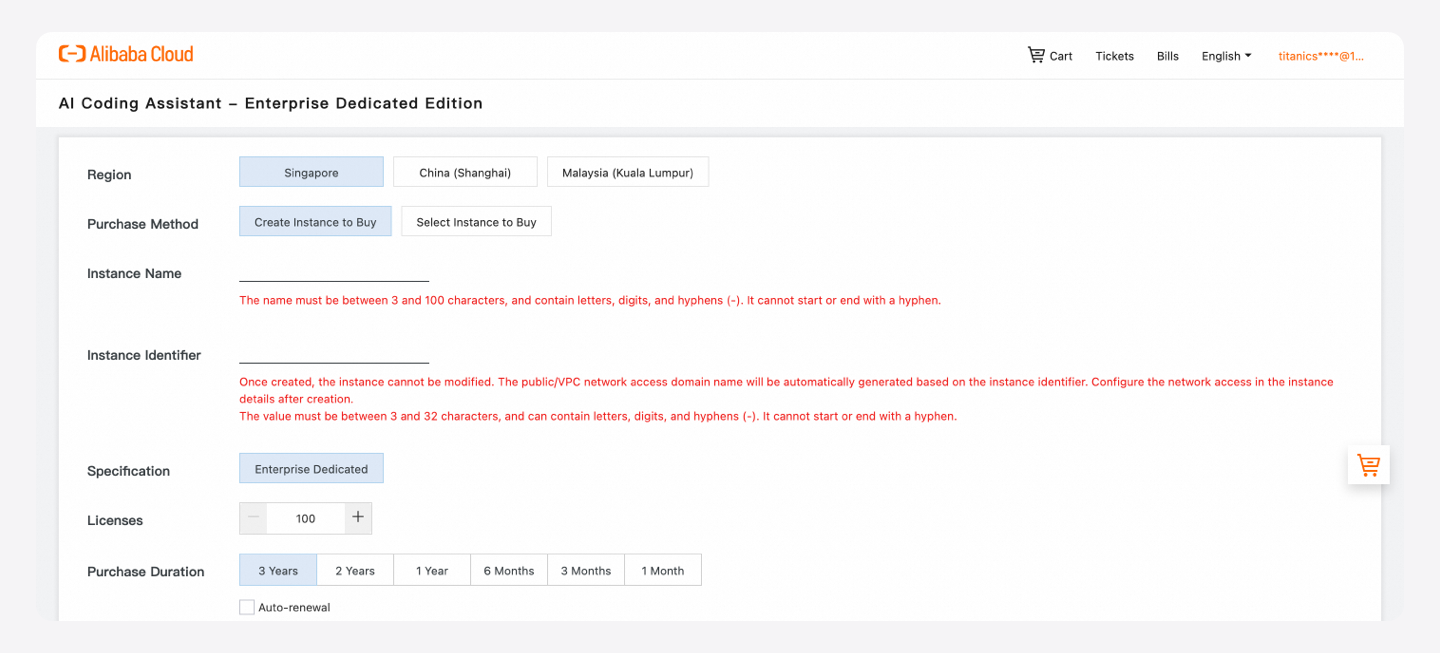The image size is (1440, 653).
Task: Open the Cart in the header
Action: [x=1050, y=56]
